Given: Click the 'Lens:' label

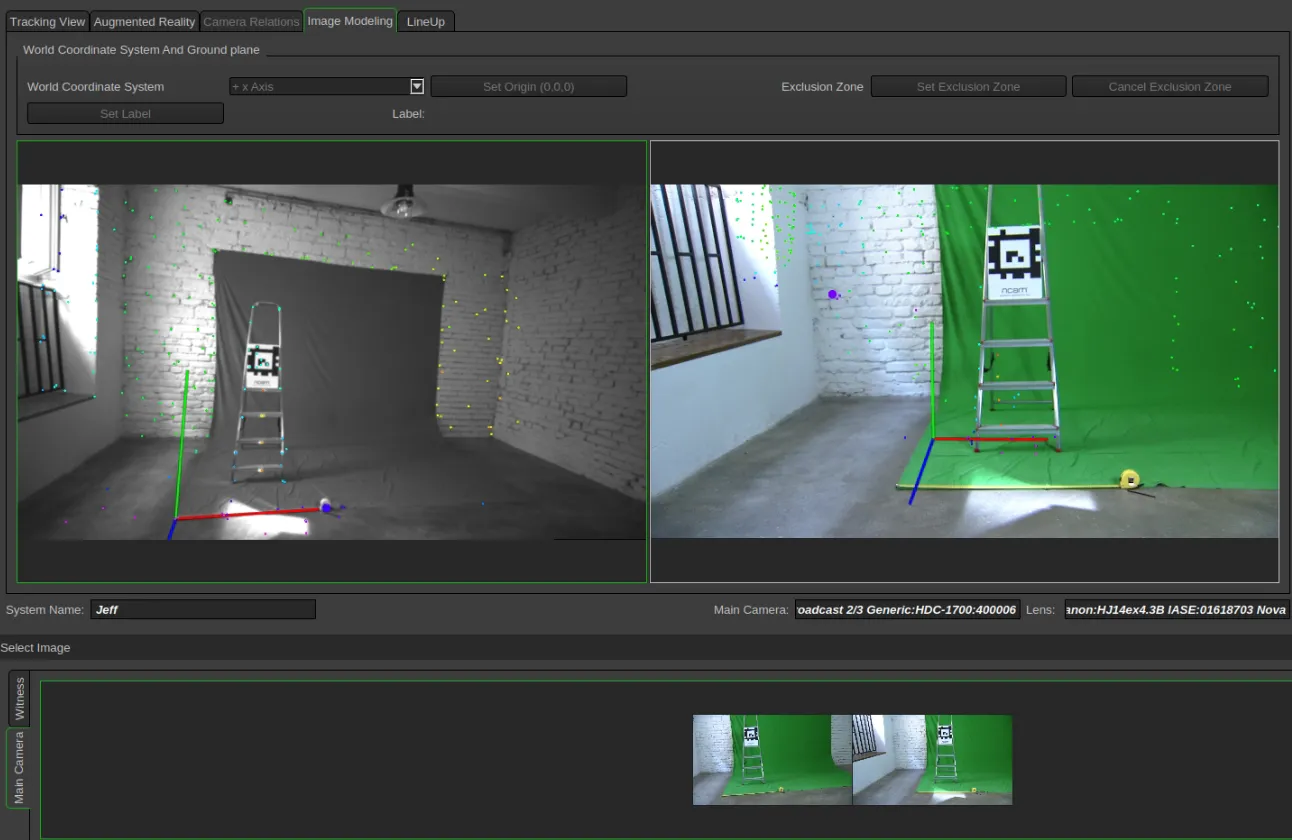Looking at the screenshot, I should (1041, 609).
